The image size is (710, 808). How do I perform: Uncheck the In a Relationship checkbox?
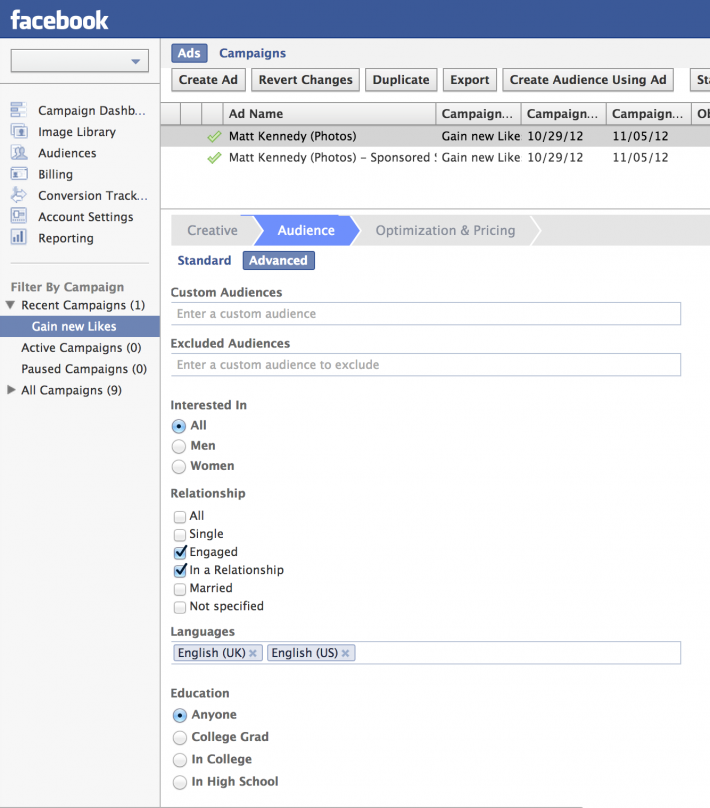point(180,570)
